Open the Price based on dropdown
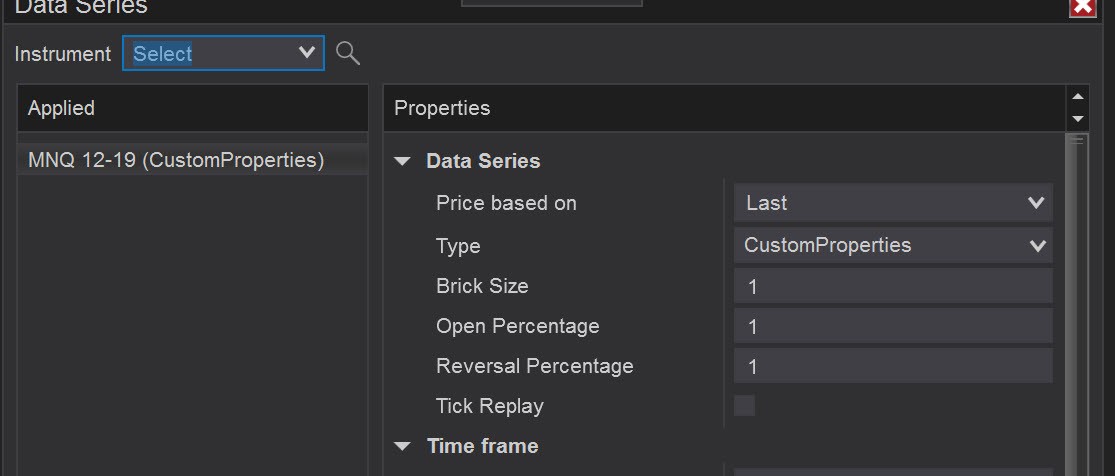The image size is (1115, 476). coord(893,203)
